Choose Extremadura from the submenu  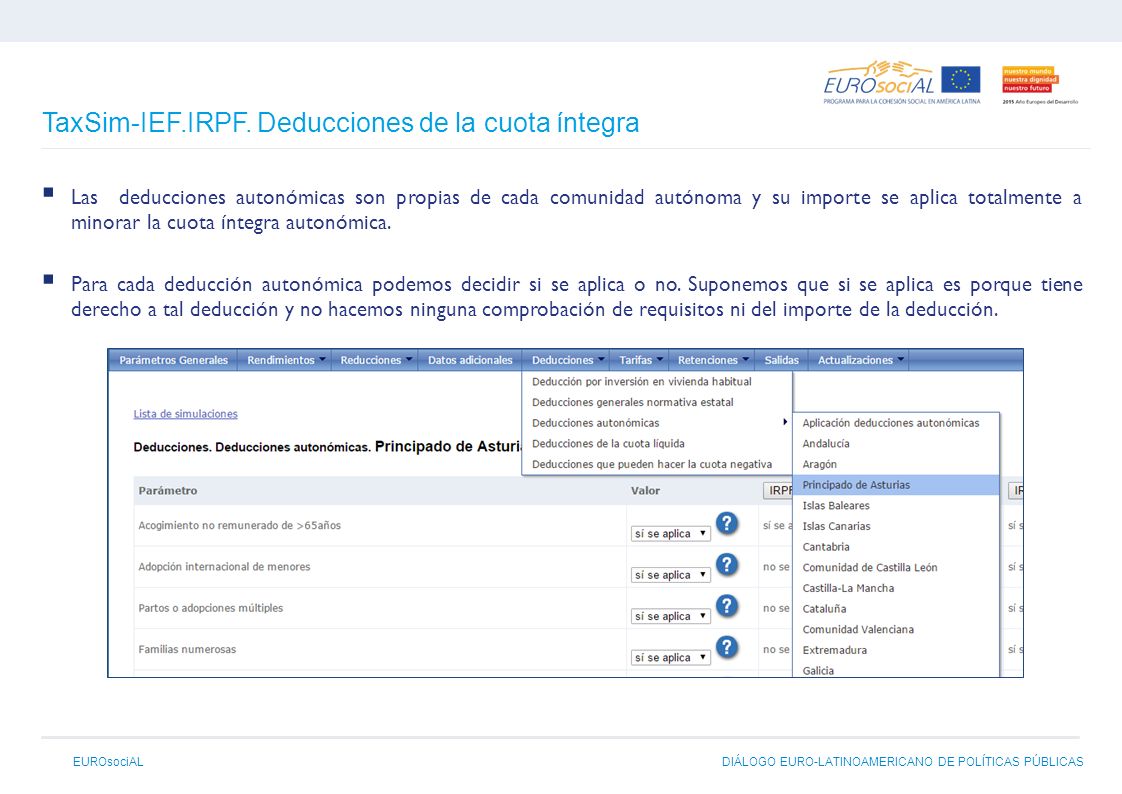pos(897,651)
